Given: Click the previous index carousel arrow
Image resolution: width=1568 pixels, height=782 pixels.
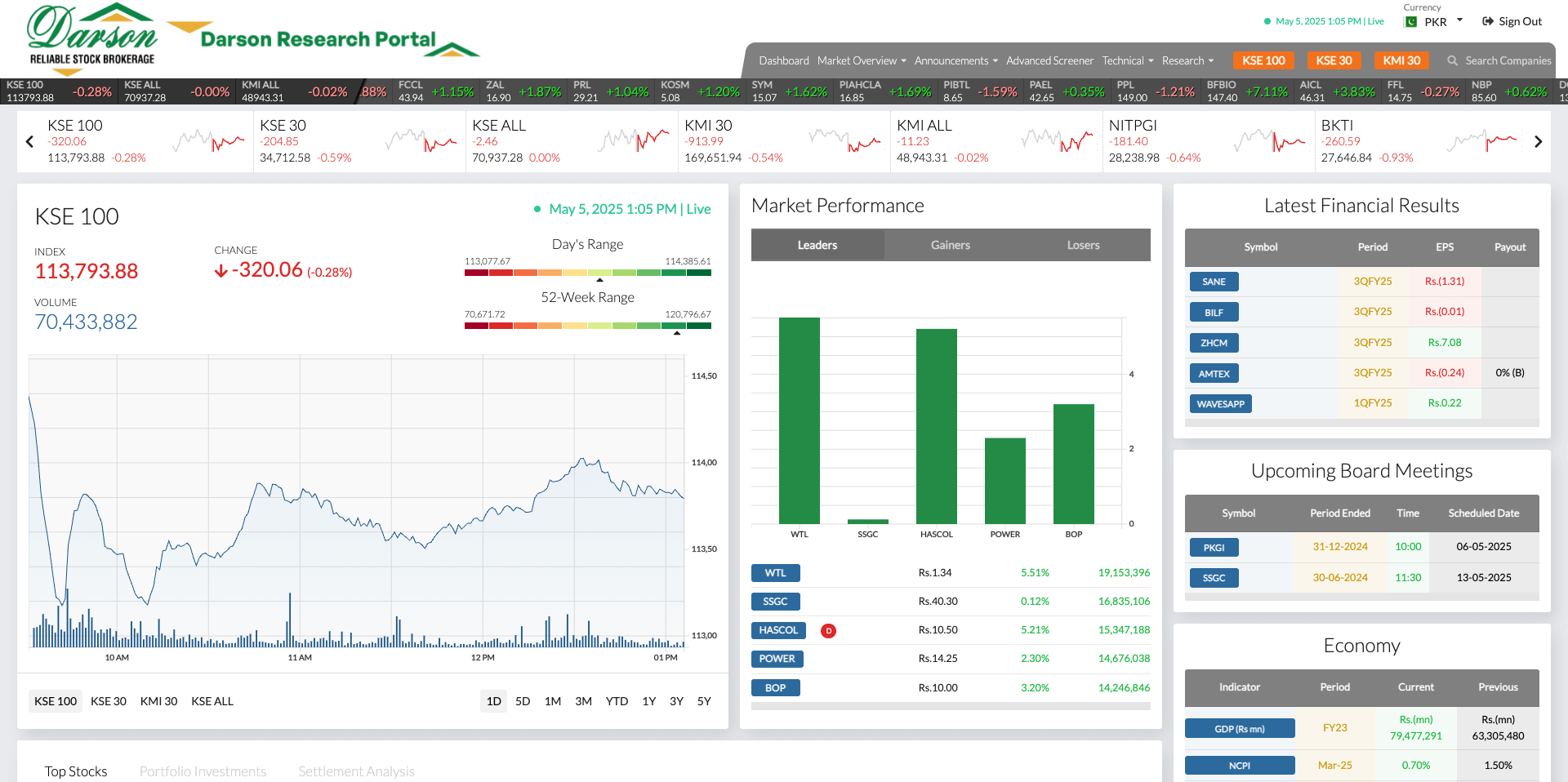Looking at the screenshot, I should (30, 141).
